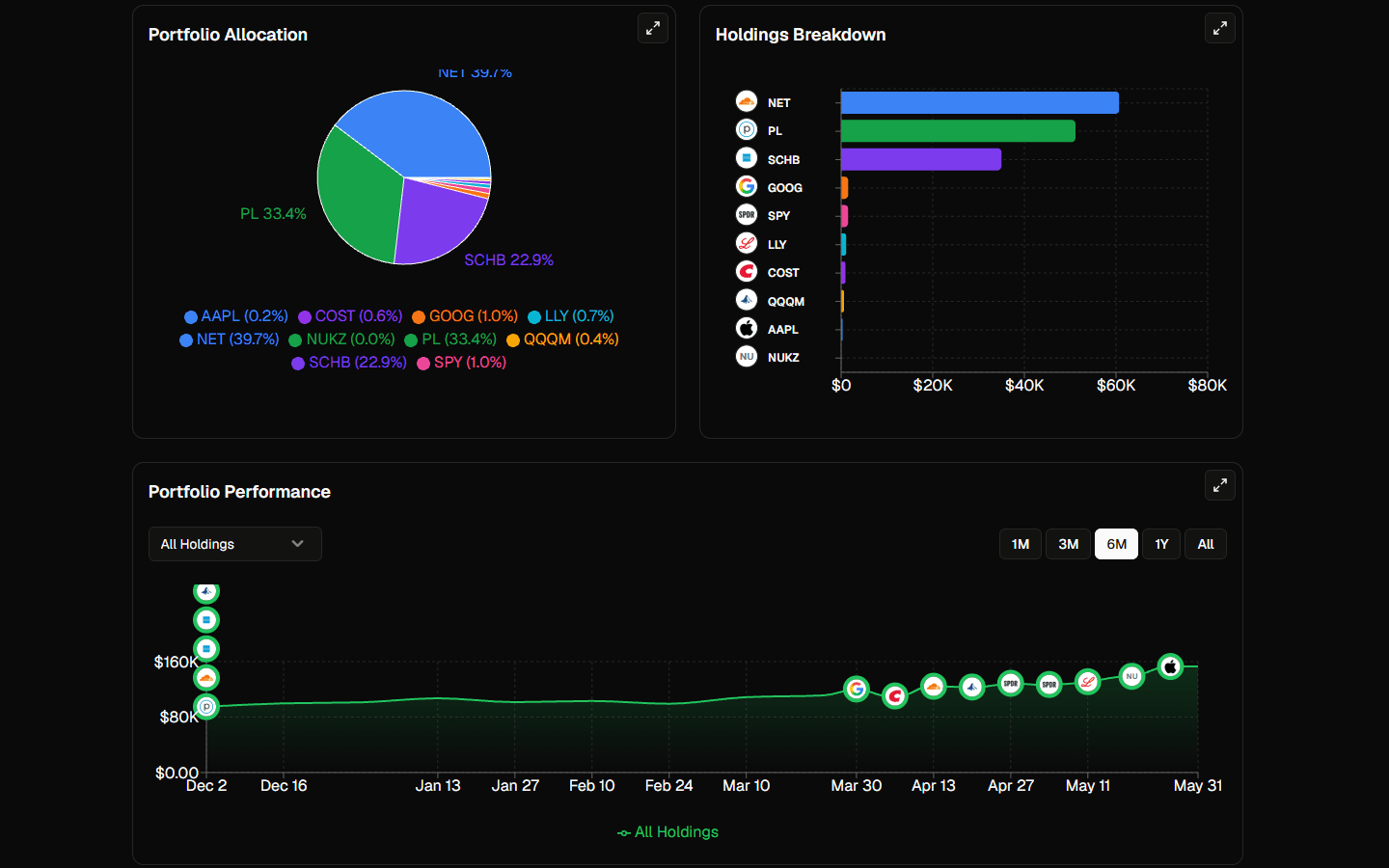Click the green PL bar in breakdown chart
The width and height of the screenshot is (1389, 868).
pyautogui.click(x=958, y=131)
